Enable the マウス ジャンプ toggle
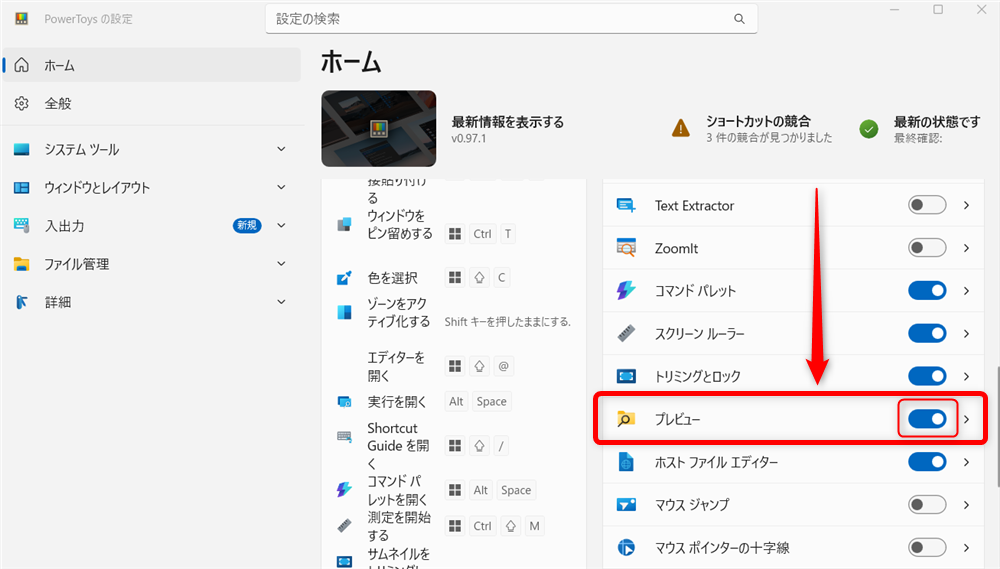This screenshot has height=569, width=1000. 927,505
